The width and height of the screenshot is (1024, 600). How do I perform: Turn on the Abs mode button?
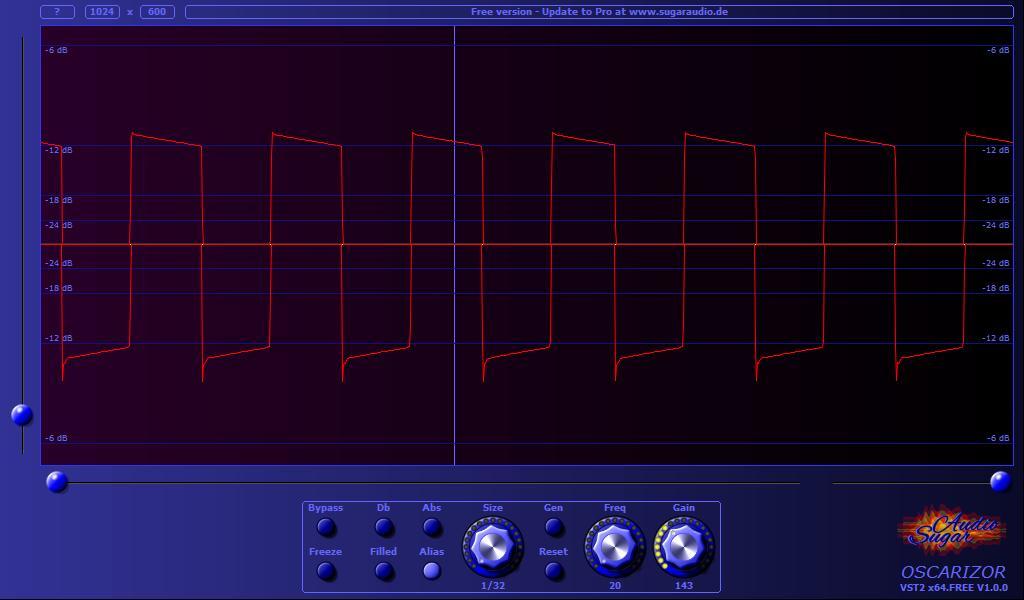pyautogui.click(x=432, y=527)
